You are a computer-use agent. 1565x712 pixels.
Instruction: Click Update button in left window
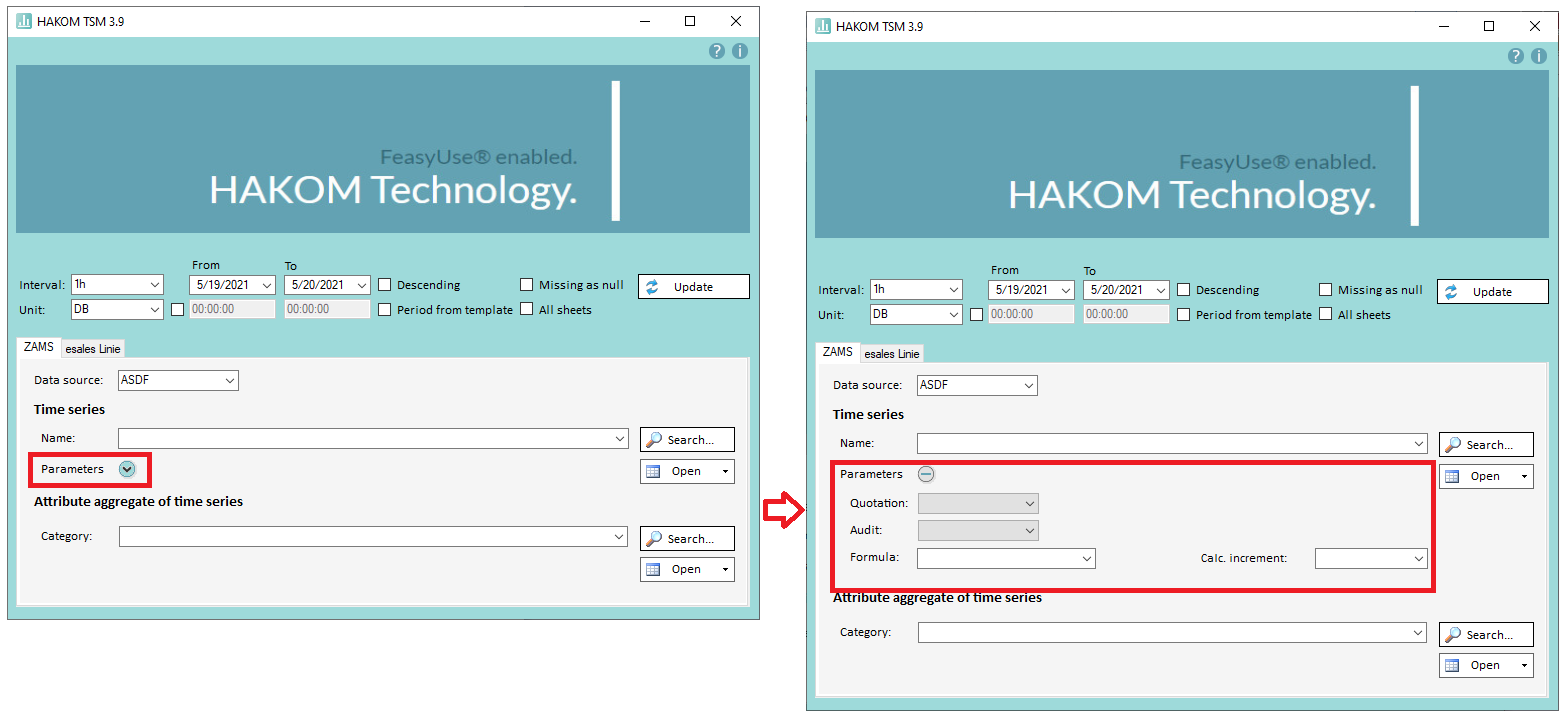(693, 286)
